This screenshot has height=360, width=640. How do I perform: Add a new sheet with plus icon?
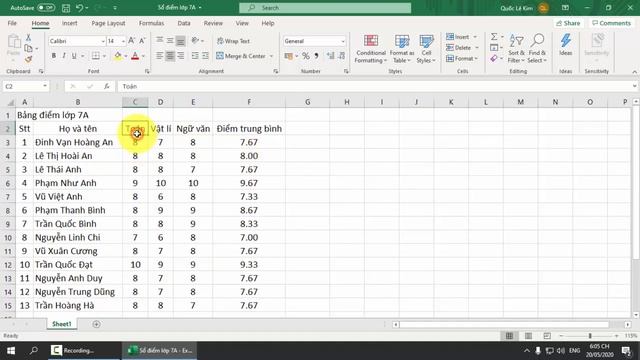pos(96,324)
